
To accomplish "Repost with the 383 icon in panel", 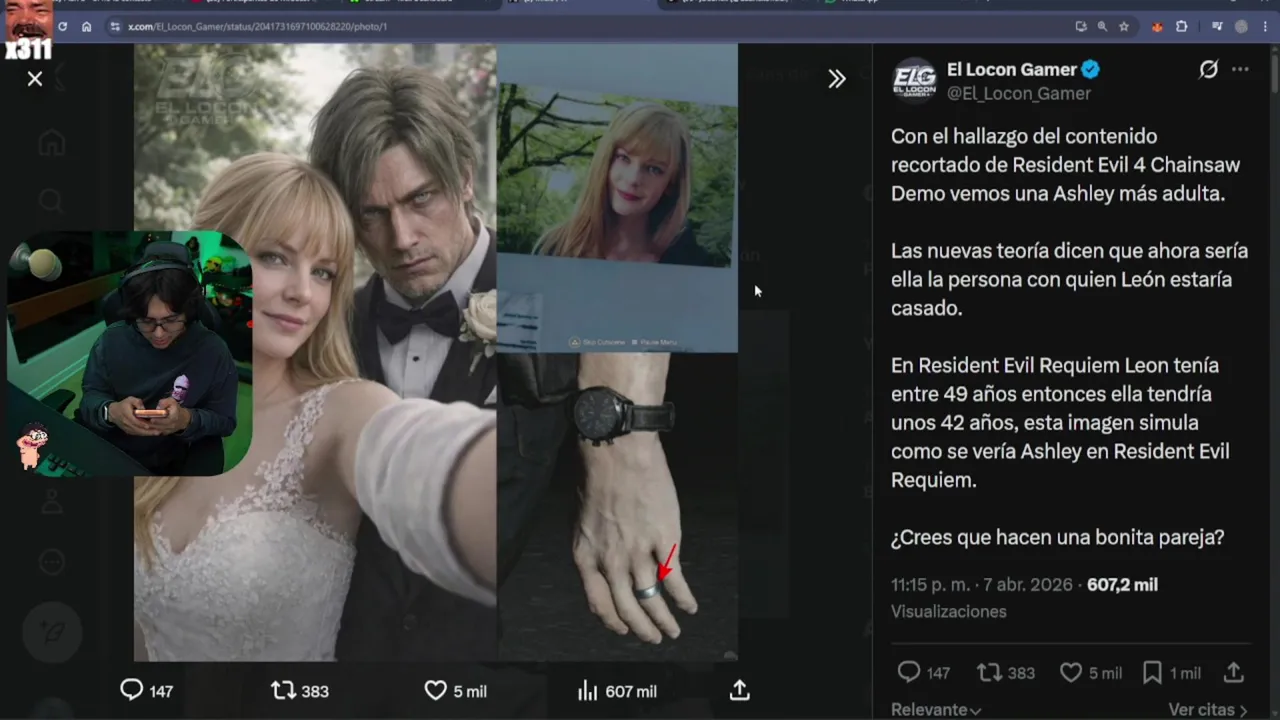I will point(1006,673).
